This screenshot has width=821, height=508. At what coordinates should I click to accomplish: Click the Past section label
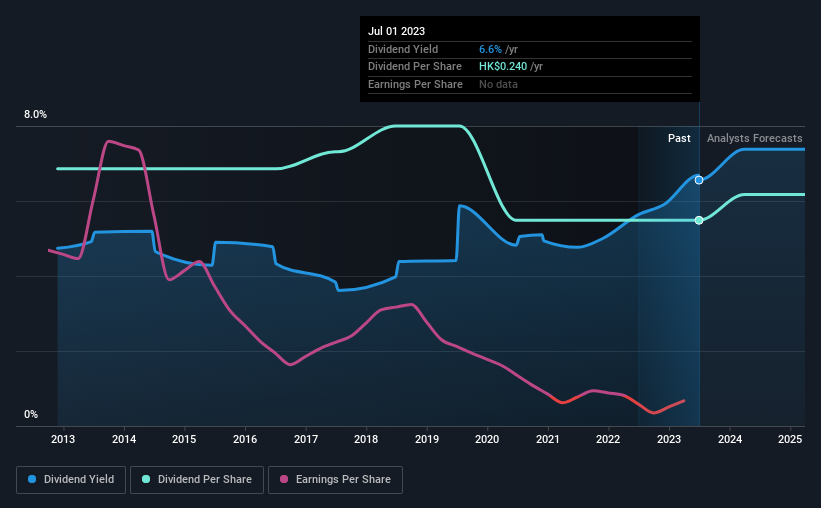click(x=679, y=138)
